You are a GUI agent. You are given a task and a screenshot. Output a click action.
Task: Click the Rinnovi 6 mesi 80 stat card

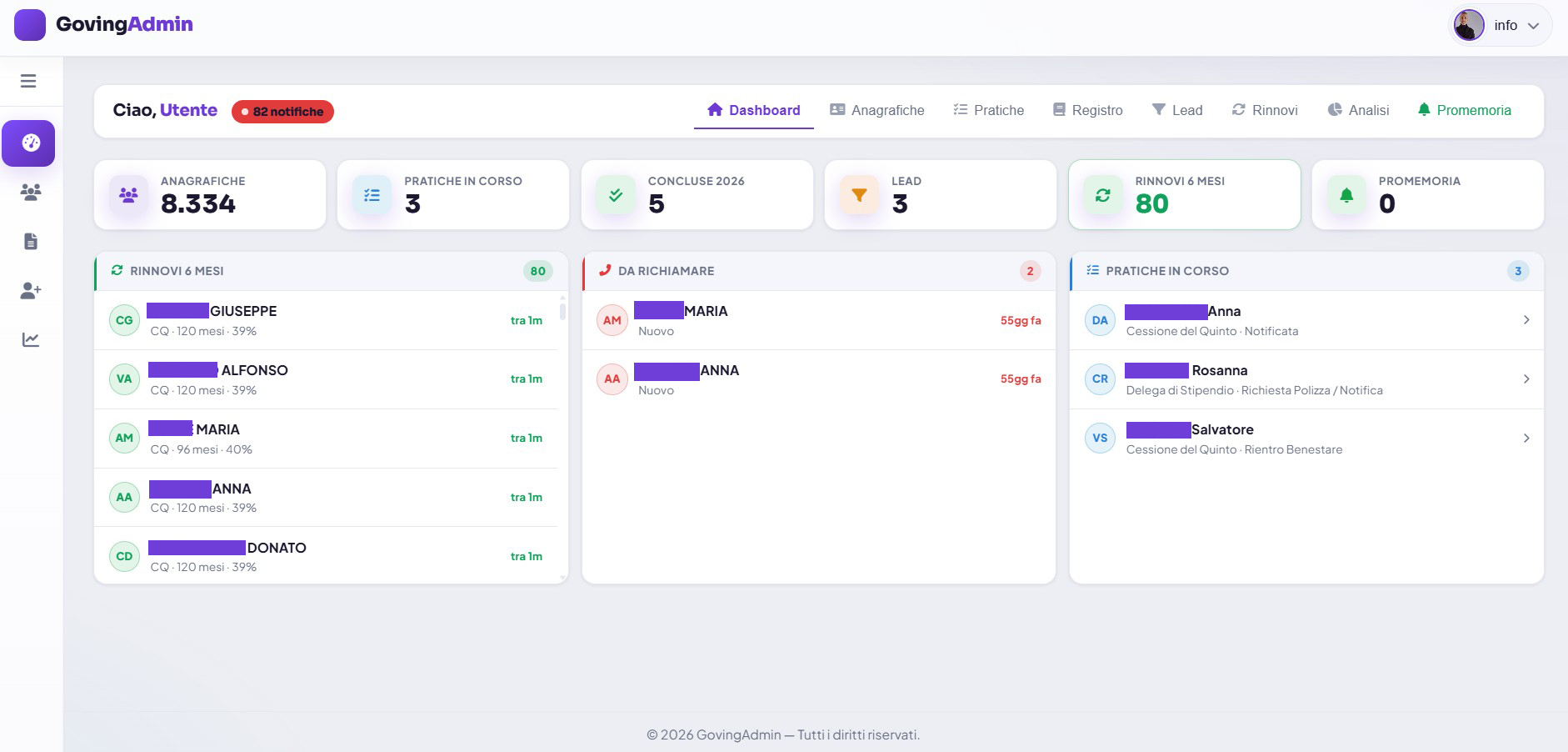[x=1184, y=195]
